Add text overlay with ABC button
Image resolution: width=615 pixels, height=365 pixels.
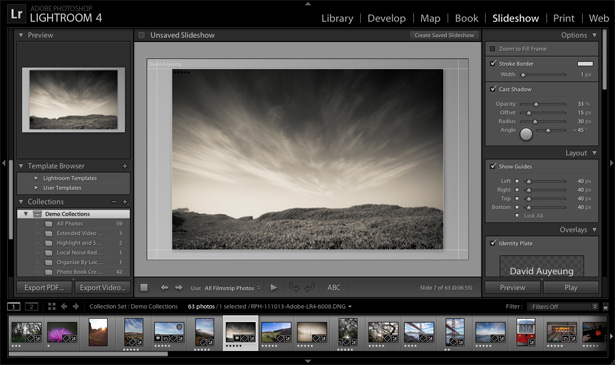(334, 288)
